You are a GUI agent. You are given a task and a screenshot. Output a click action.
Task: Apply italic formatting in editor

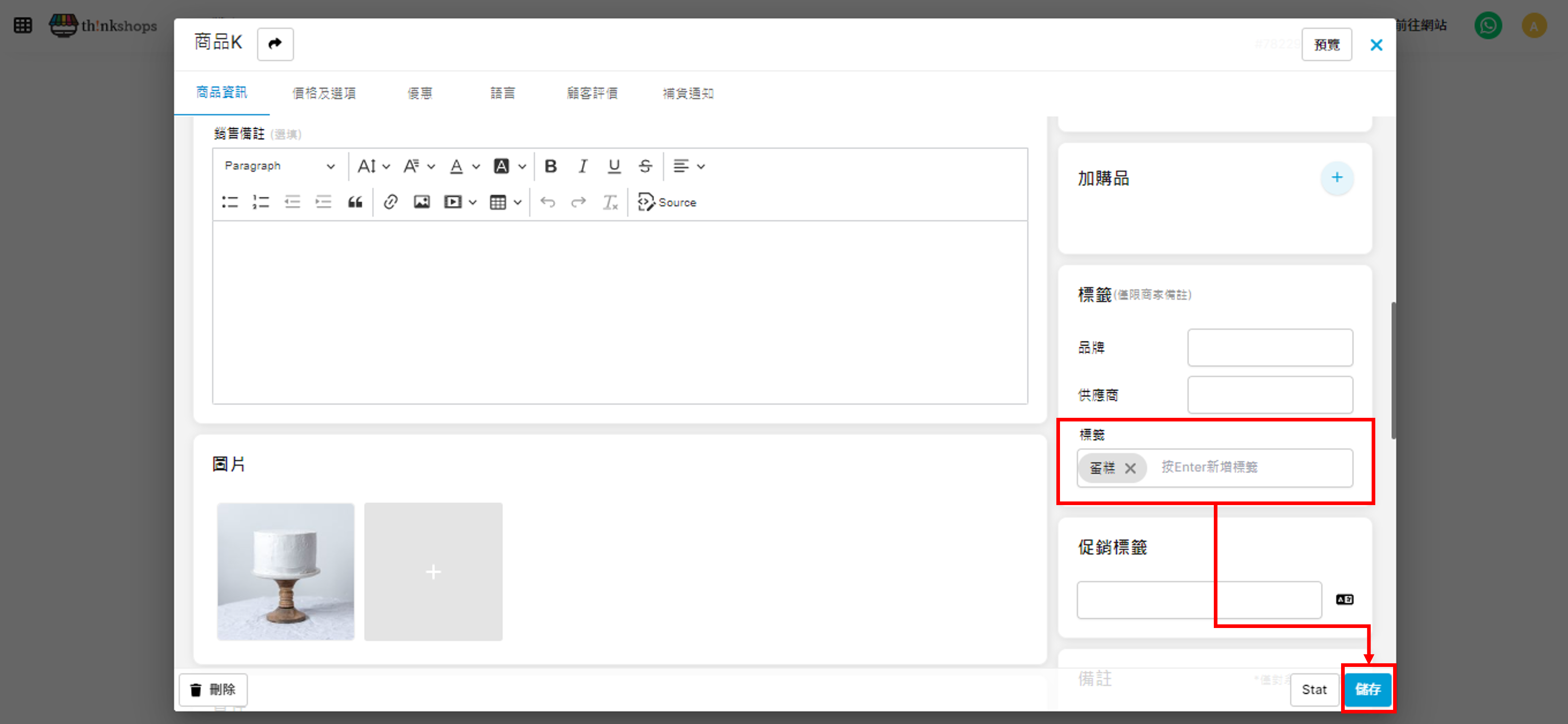point(583,166)
